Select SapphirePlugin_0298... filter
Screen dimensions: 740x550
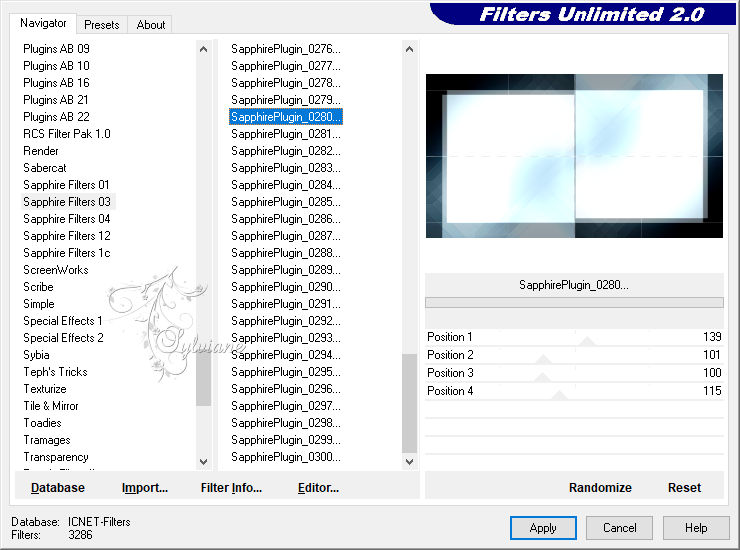point(286,423)
